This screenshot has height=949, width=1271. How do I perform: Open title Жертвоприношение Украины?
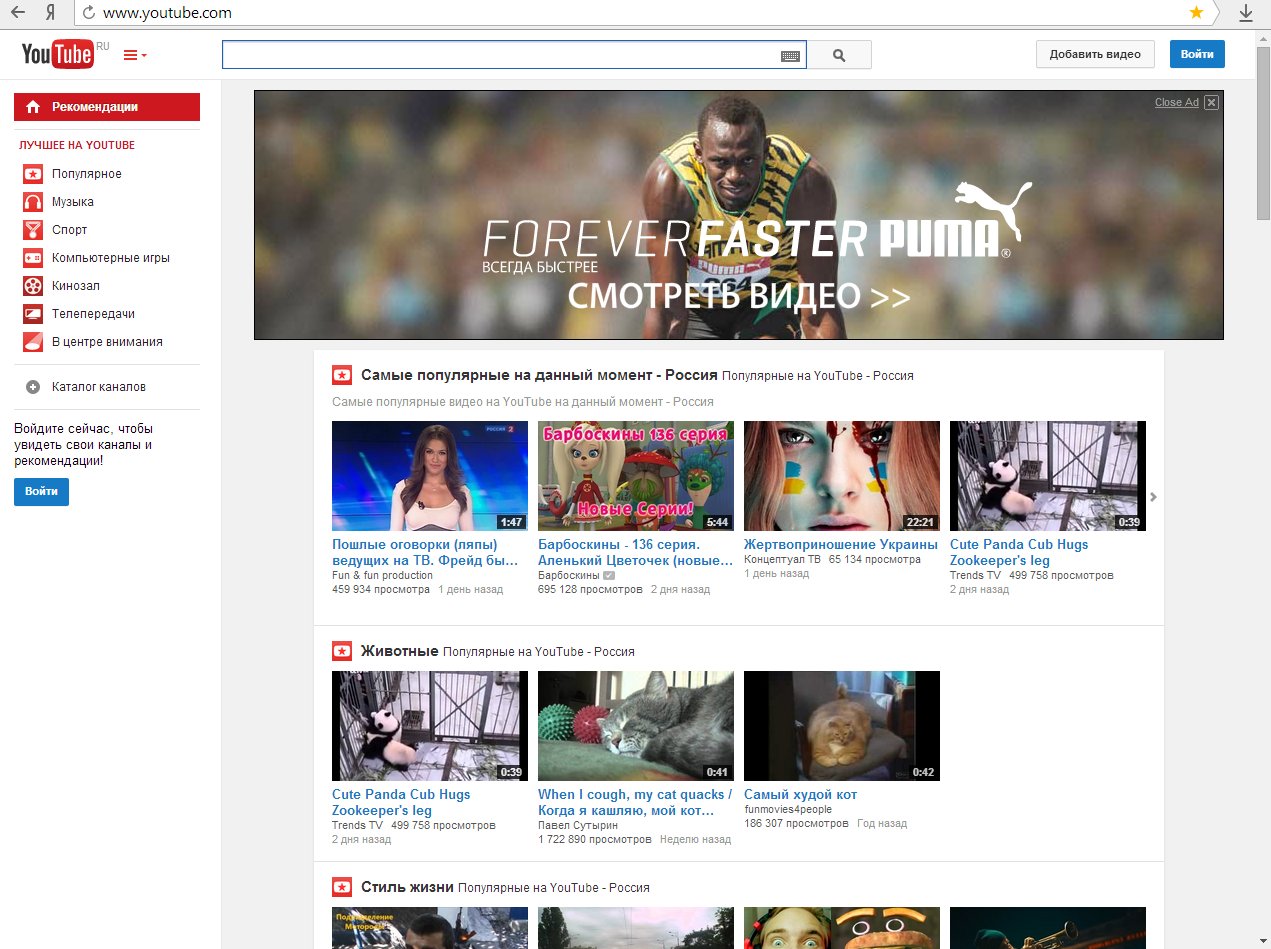841,545
